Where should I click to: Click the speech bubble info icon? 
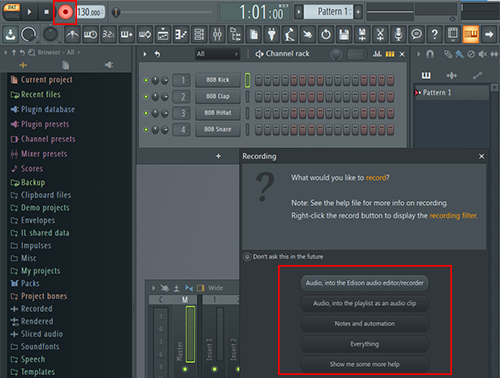[x=416, y=34]
